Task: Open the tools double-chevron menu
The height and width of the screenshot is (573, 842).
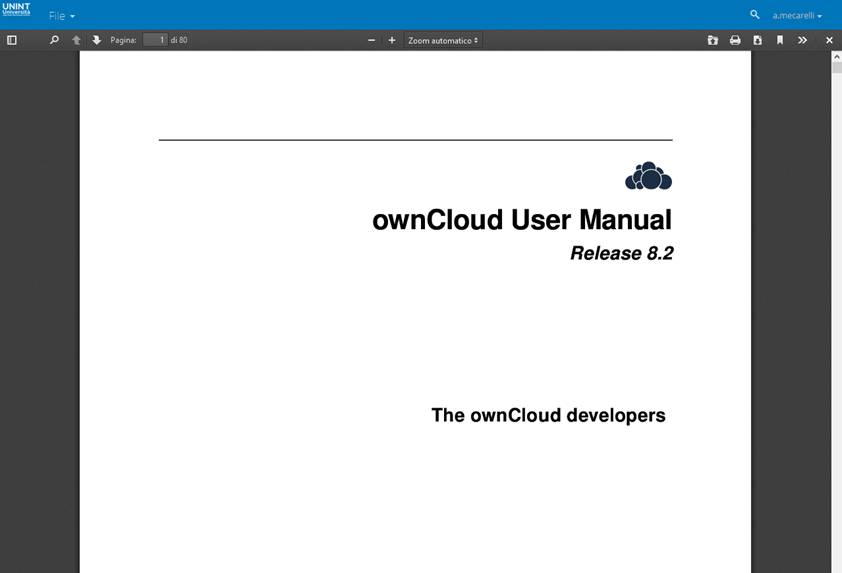Action: [x=802, y=40]
